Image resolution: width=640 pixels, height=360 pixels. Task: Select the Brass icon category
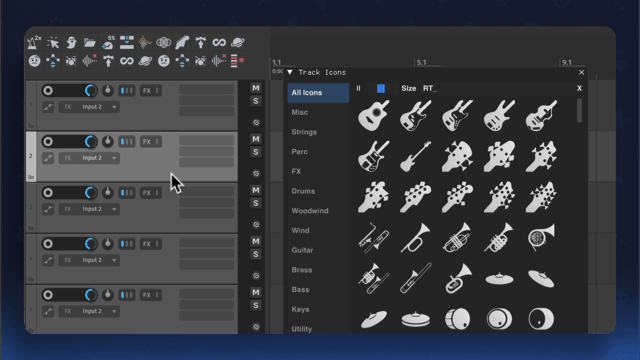click(x=302, y=270)
